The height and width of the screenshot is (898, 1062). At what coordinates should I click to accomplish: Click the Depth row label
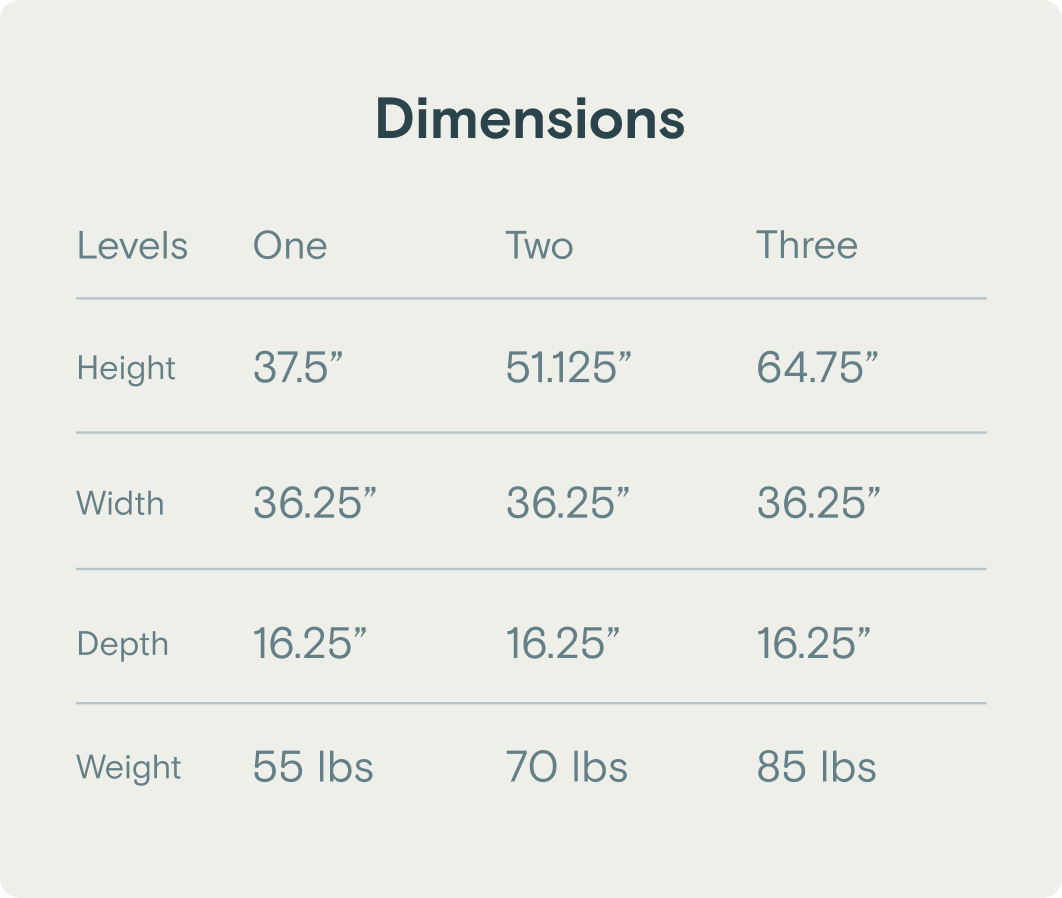click(x=122, y=644)
